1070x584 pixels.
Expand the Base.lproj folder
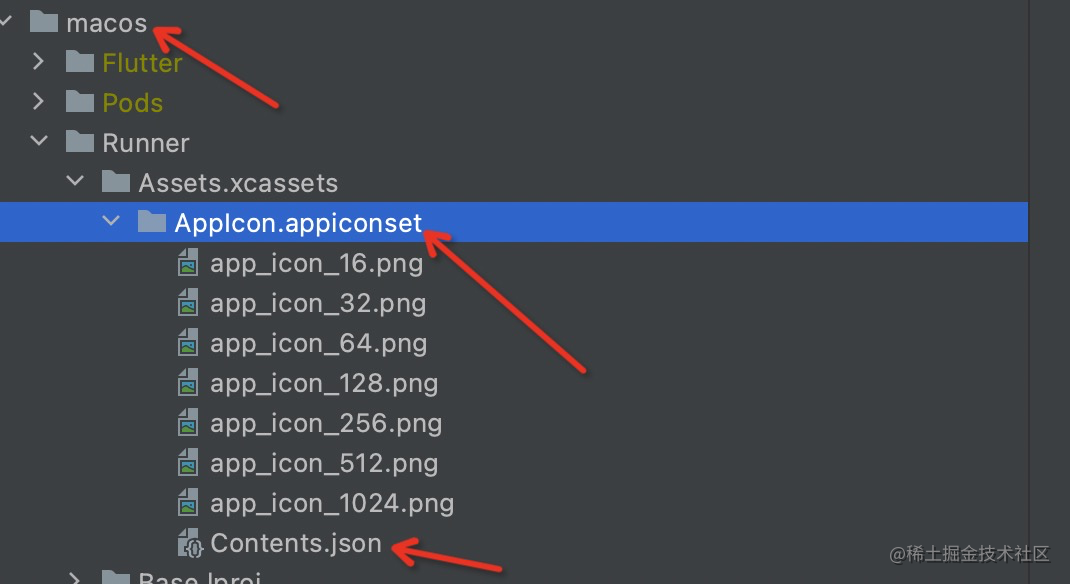[74, 578]
